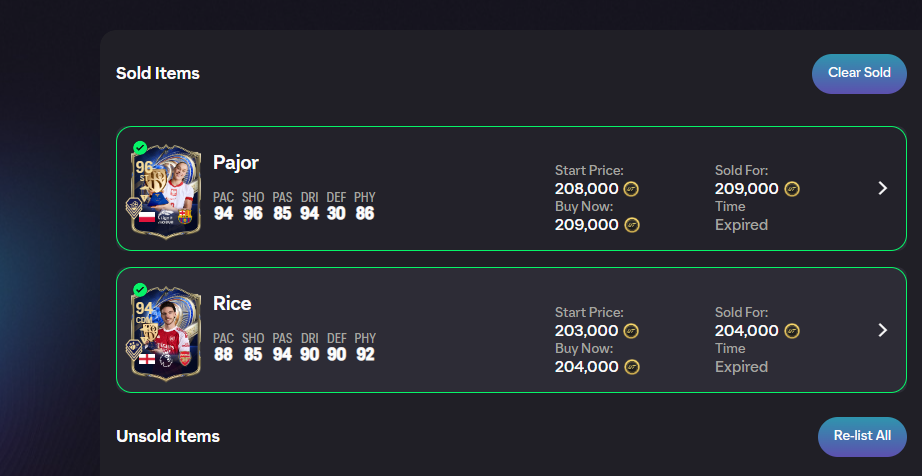
Task: Click the Premier League logo on Rice card
Action: click(167, 358)
